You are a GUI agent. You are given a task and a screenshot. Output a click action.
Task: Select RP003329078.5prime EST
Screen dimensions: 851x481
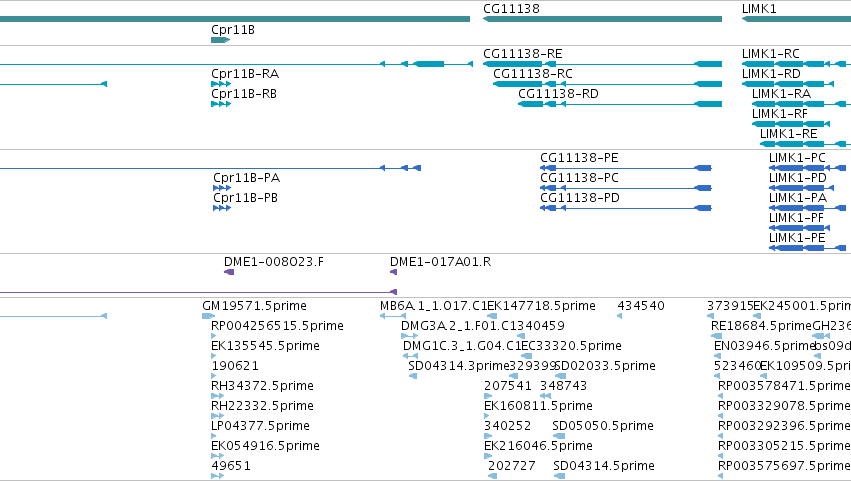coord(720,416)
